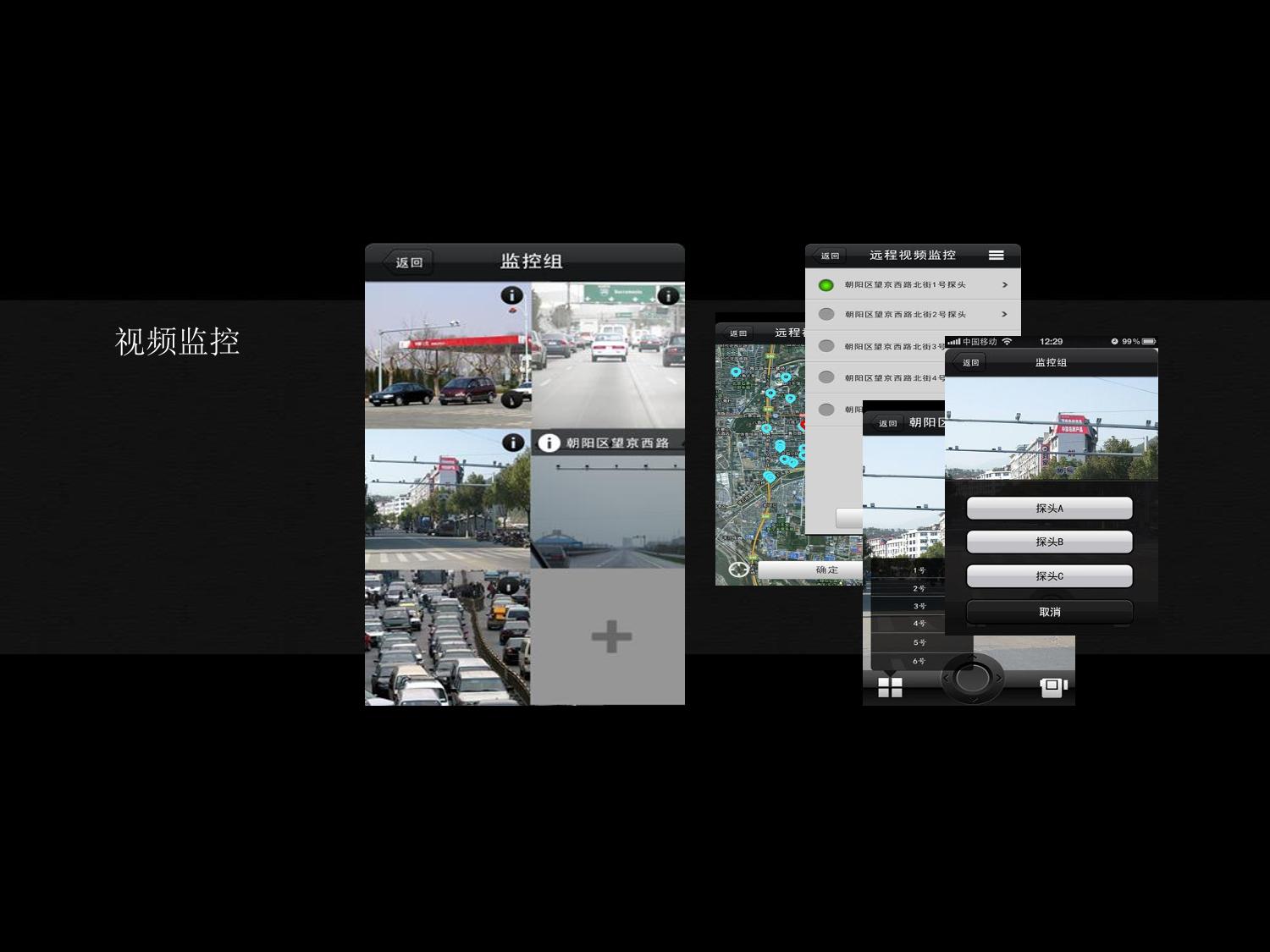
Task: Toggle grey status dot on fifth camera row
Action: [x=826, y=410]
